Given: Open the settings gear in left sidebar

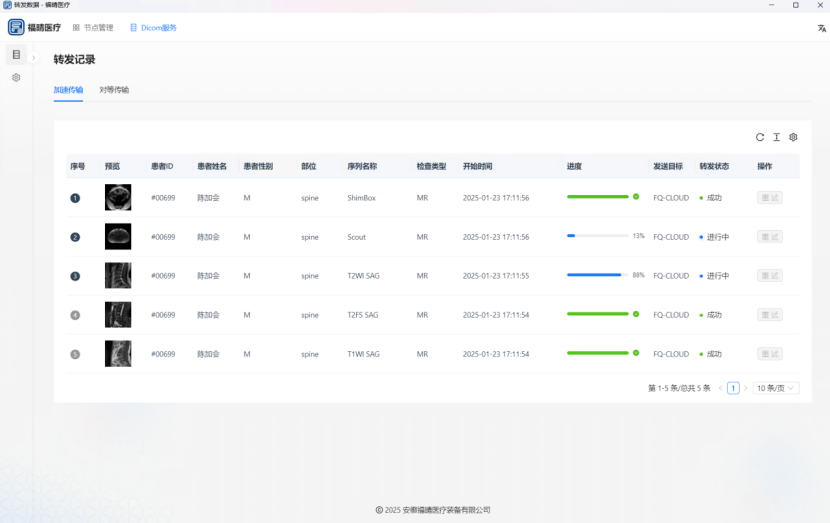Looking at the screenshot, I should pyautogui.click(x=16, y=77).
